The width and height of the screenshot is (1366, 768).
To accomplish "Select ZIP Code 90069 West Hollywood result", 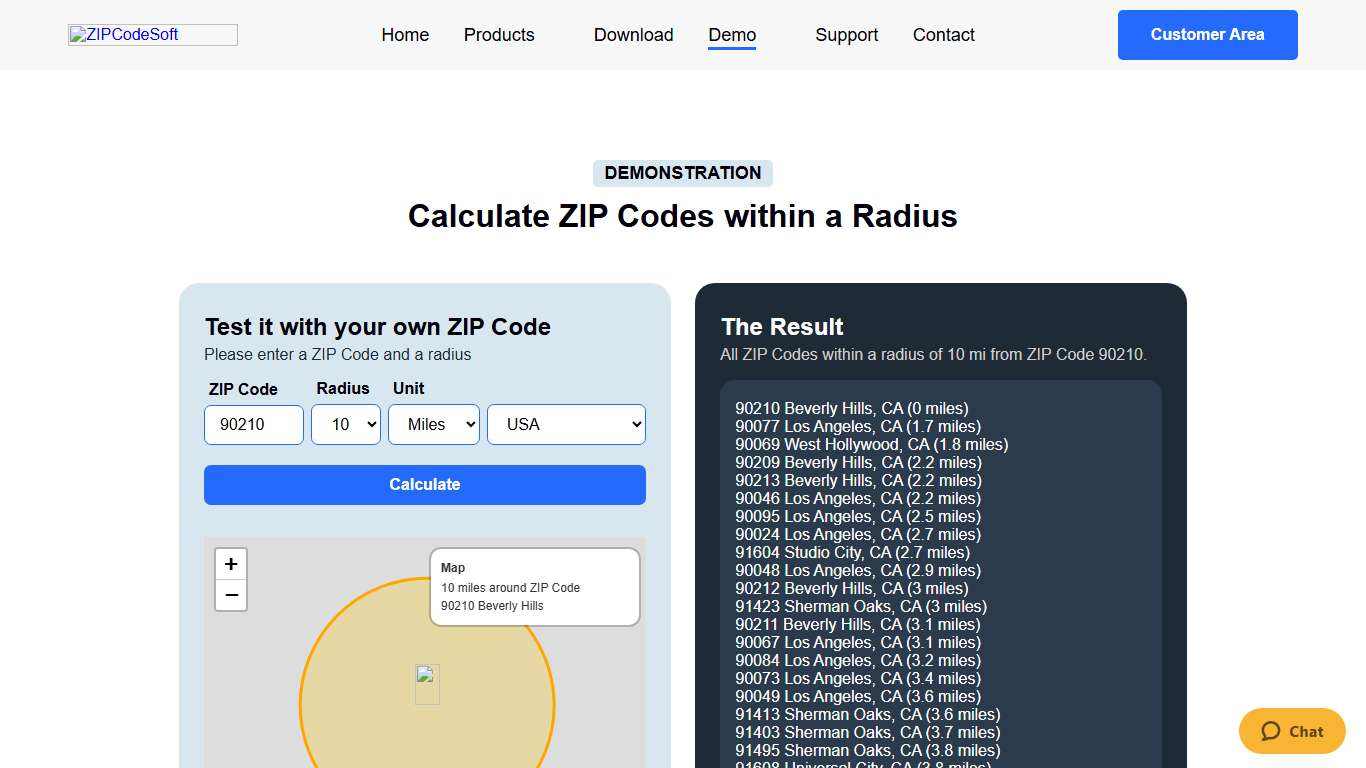I will (x=871, y=444).
